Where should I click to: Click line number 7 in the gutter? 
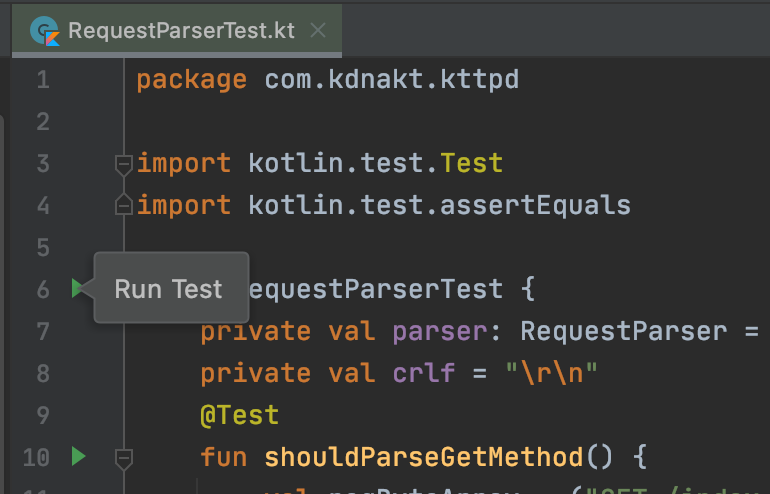pyautogui.click(x=43, y=331)
